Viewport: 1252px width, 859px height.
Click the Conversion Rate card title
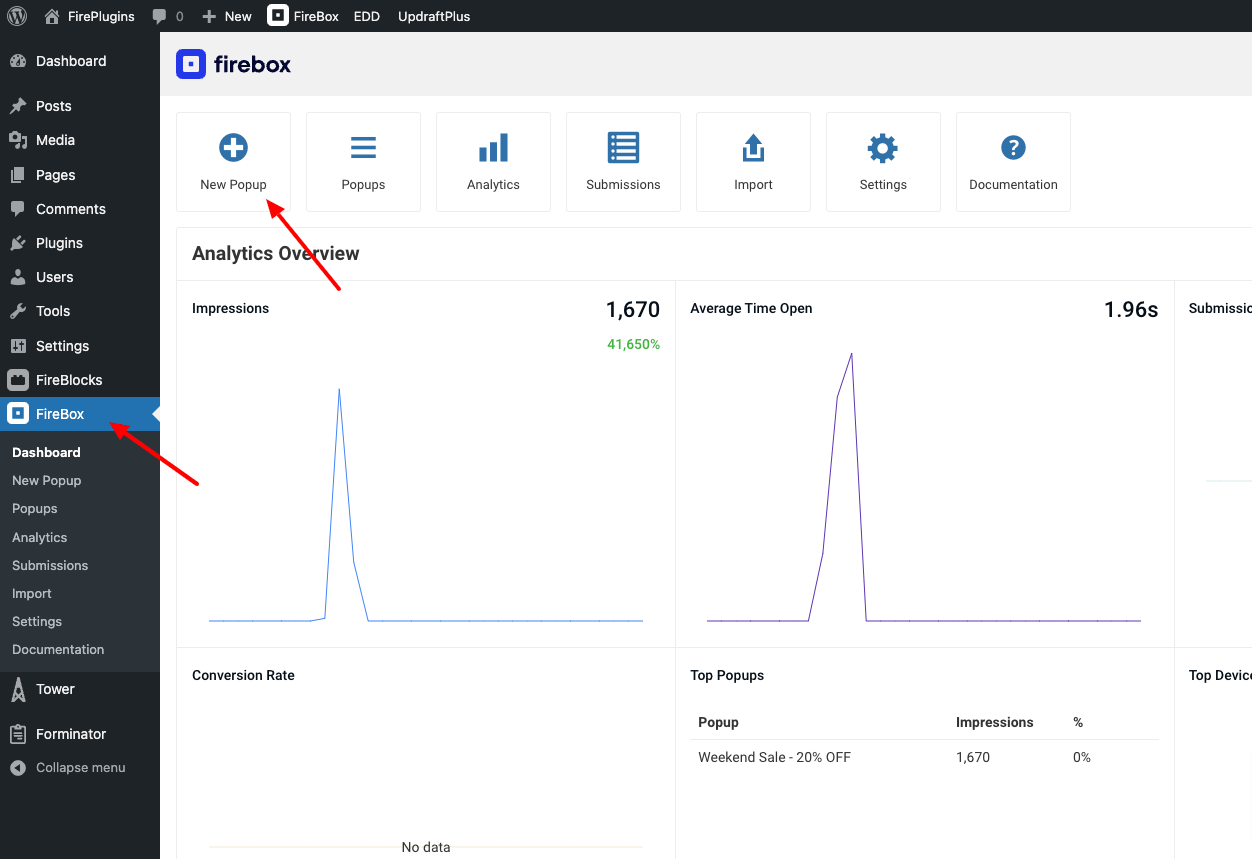[x=243, y=675]
